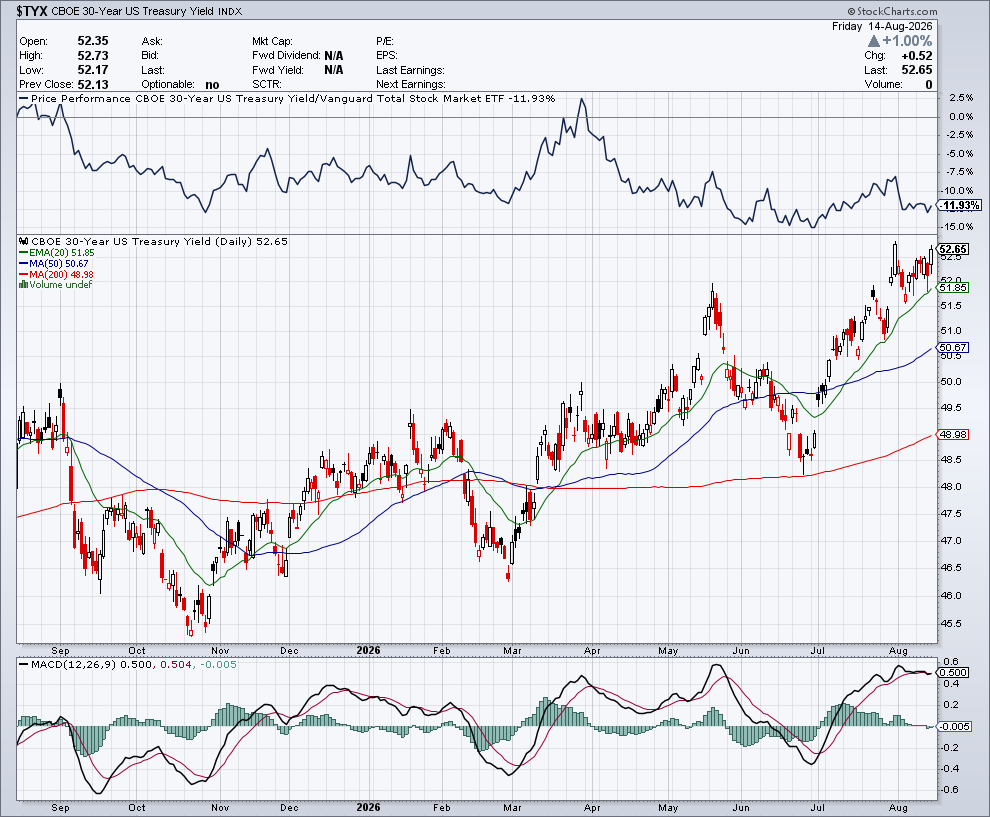Click the Last Earnings label
The height and width of the screenshot is (817, 990).
[410, 70]
